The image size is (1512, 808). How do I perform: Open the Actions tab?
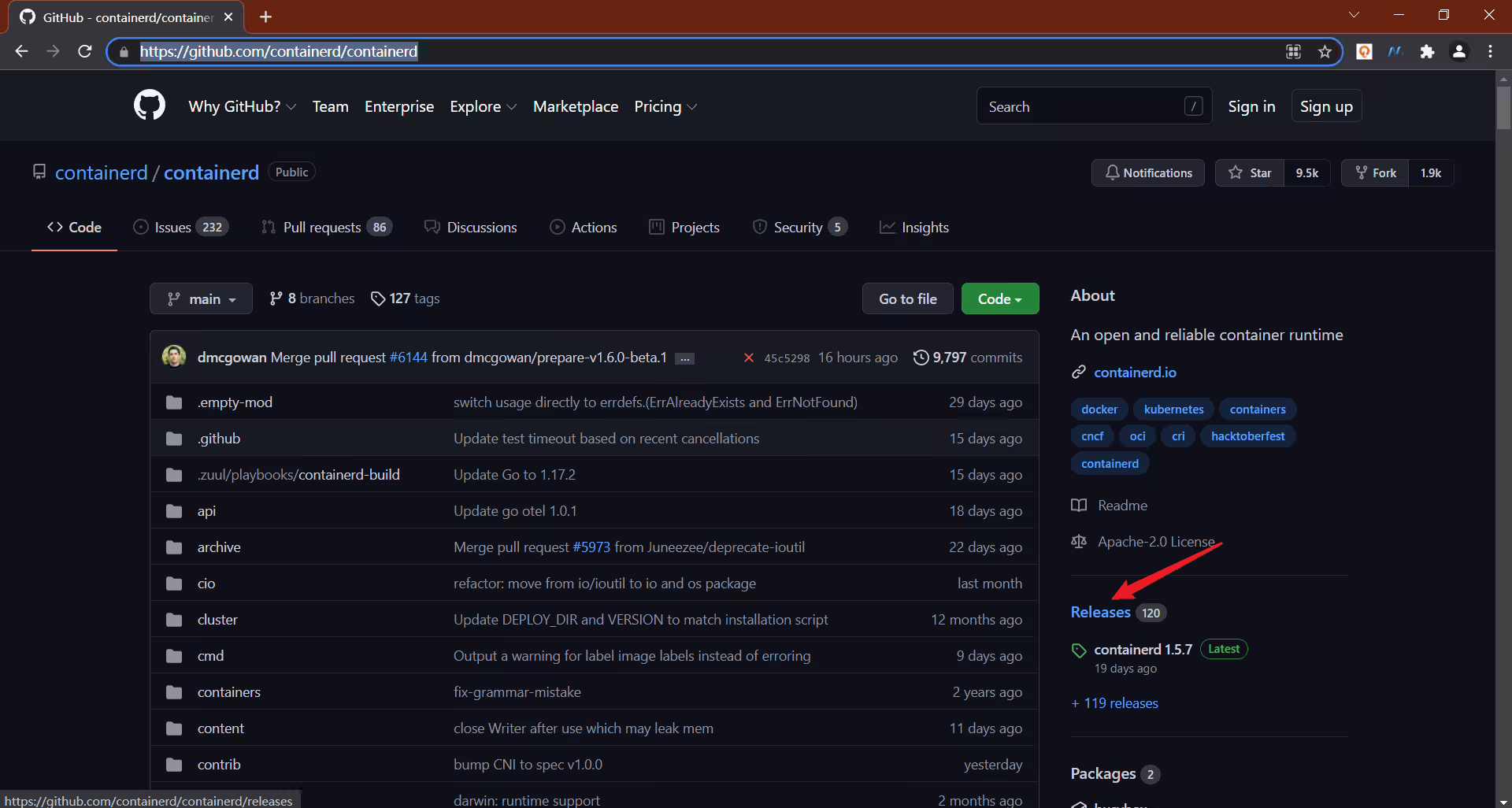pyautogui.click(x=584, y=227)
